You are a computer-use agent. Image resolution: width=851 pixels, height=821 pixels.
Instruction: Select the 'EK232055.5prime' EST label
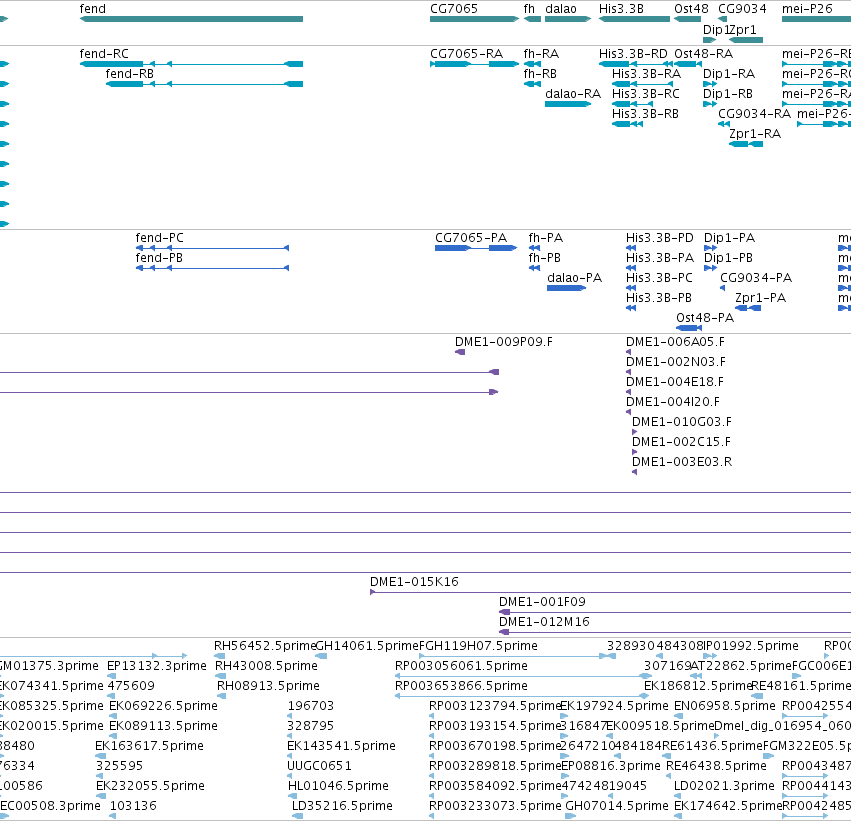coord(150,787)
